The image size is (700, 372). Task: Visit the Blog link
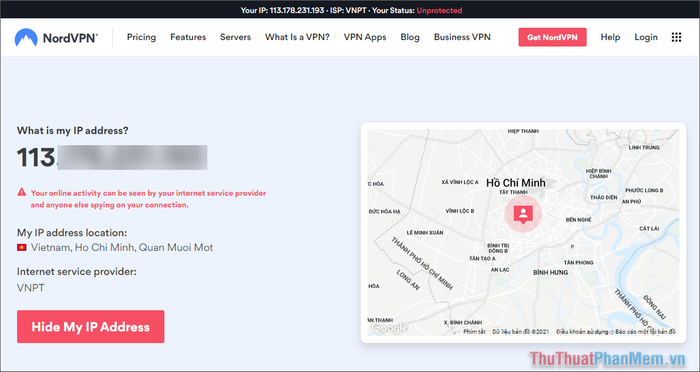[x=410, y=37]
